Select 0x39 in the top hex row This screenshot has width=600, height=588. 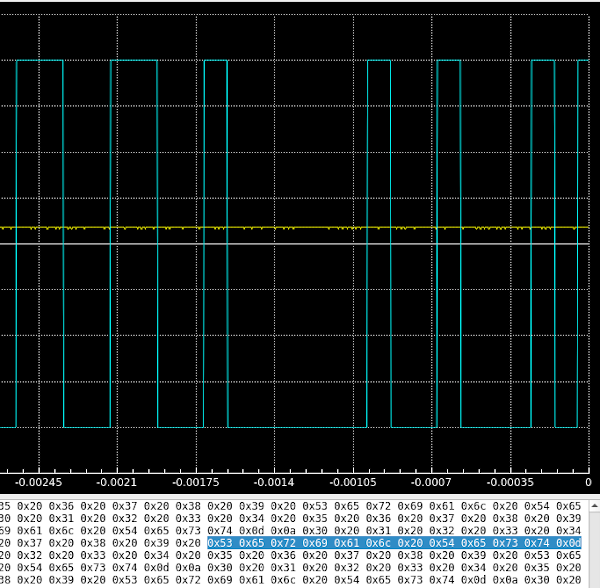[x=251, y=506]
